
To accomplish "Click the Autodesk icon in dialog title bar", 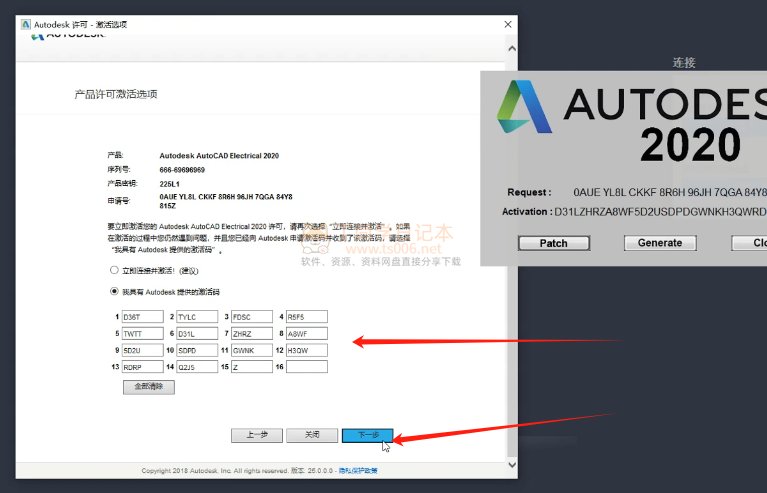I will [x=26, y=24].
